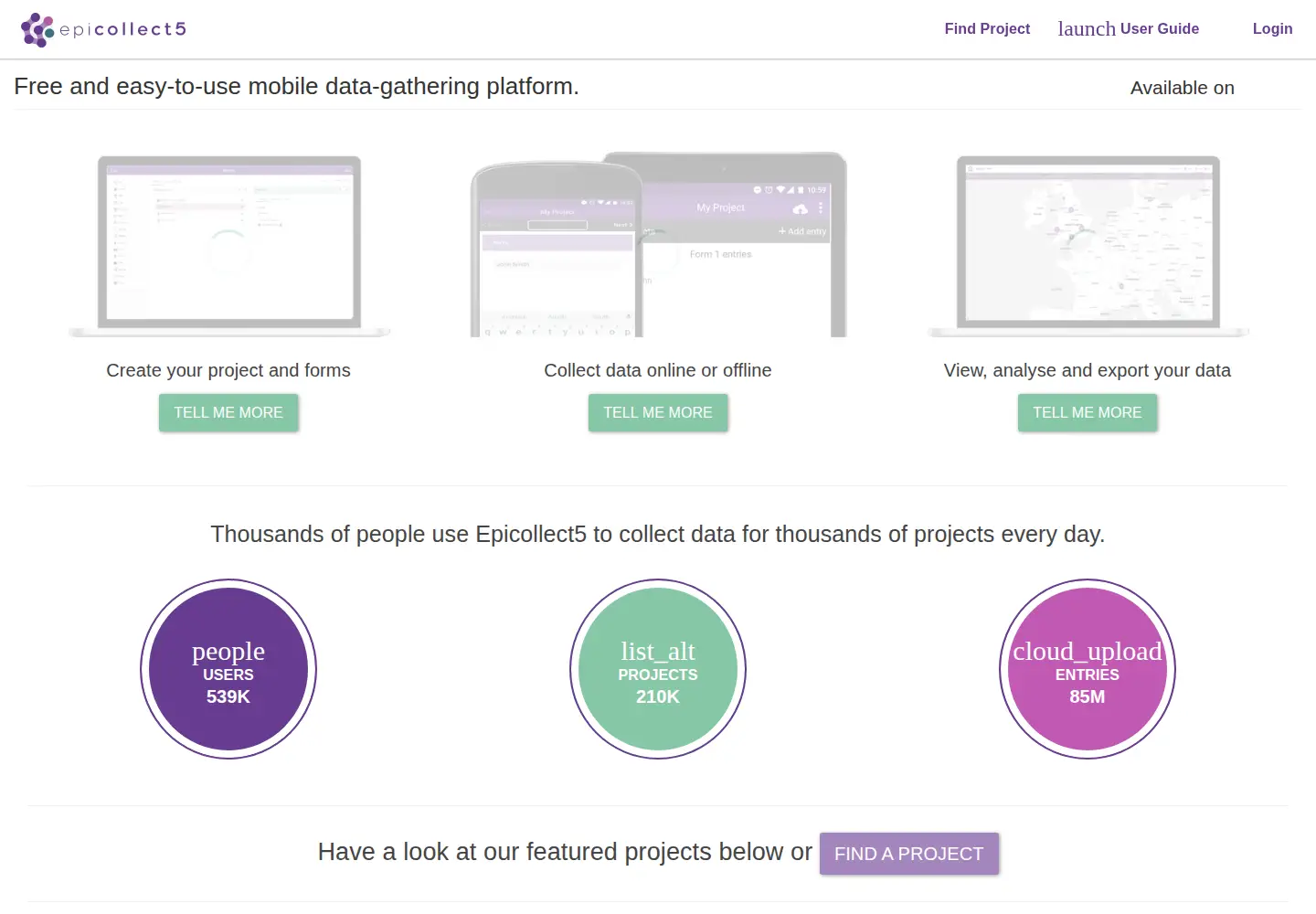Click Tell Me More under View, analyse and export
This screenshot has width=1316, height=914.
pos(1088,412)
